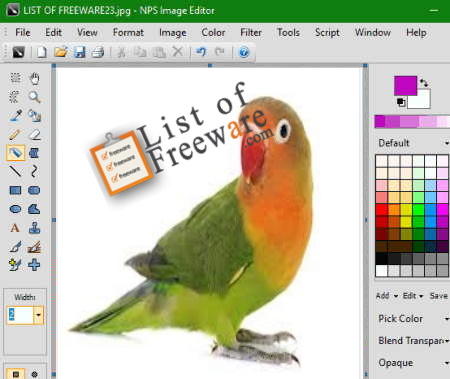The width and height of the screenshot is (450, 379).
Task: Click the Paste clipboard toolbar icon
Action: tap(159, 52)
